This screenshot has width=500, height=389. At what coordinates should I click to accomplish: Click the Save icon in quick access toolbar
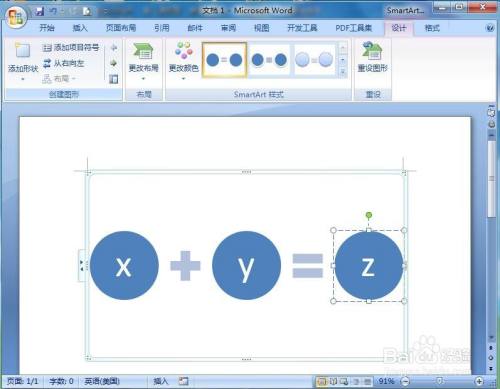(x=40, y=11)
